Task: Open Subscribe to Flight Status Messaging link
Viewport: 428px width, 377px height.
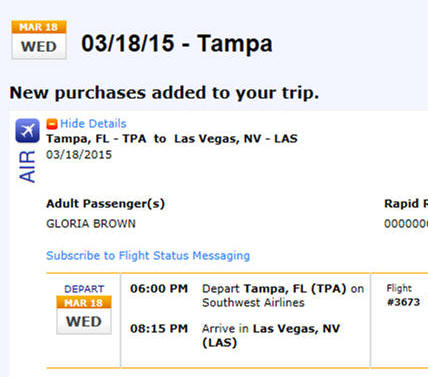Action: [x=148, y=256]
